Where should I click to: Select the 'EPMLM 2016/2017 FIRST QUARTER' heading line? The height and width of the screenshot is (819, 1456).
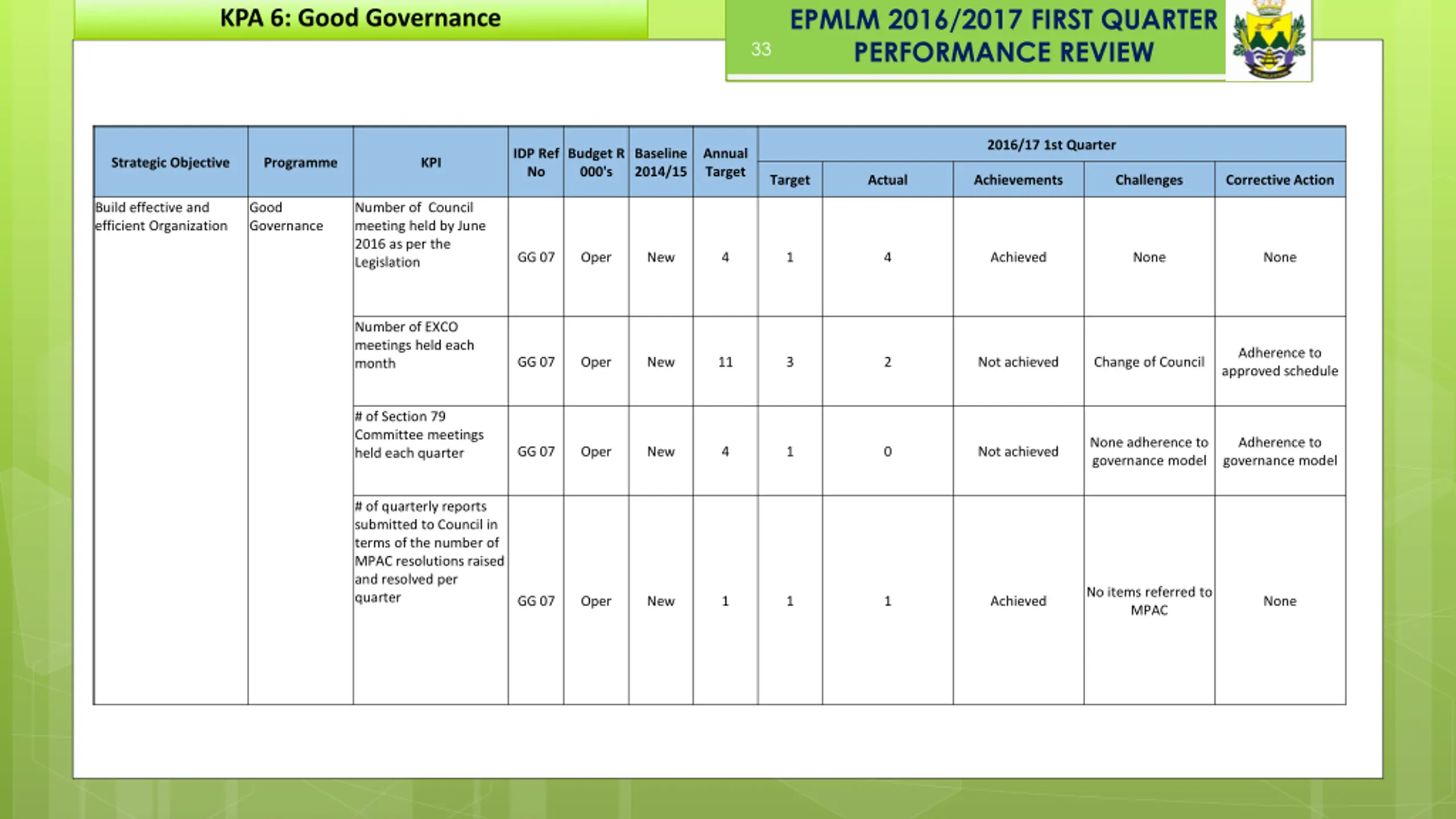click(1003, 20)
